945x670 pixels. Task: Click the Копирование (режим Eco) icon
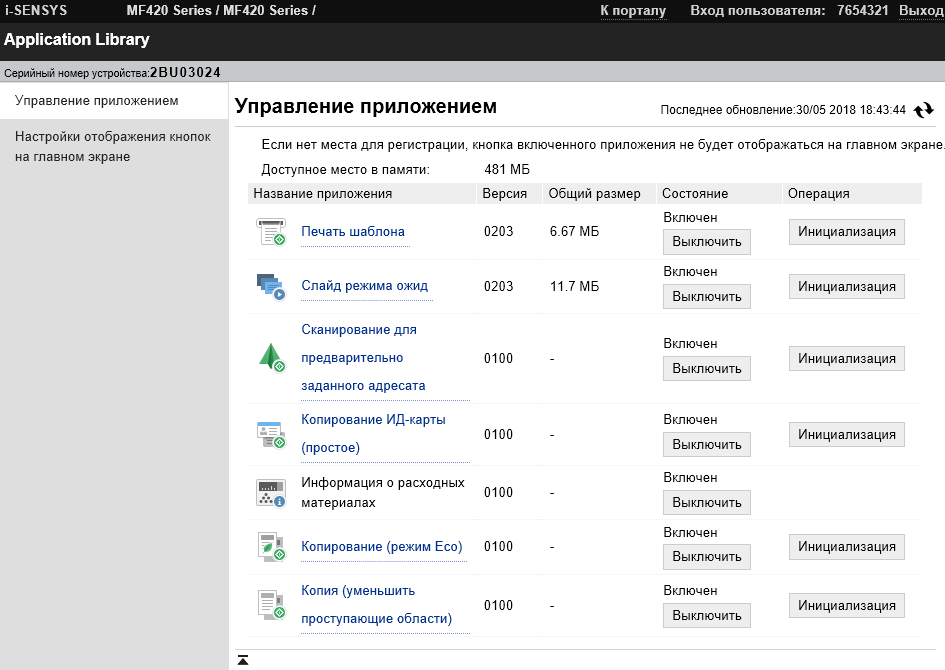pos(271,546)
